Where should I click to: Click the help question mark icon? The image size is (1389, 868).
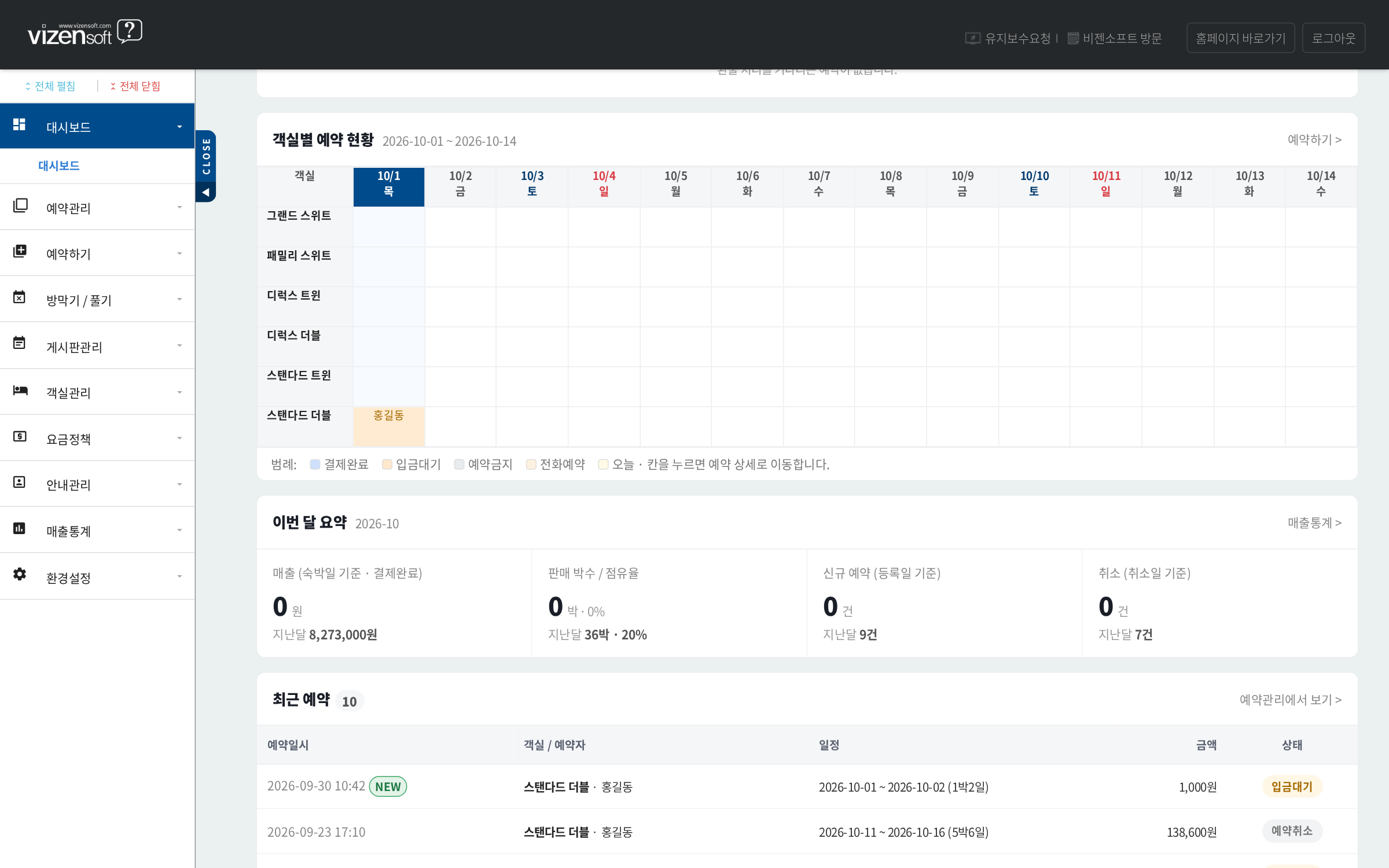click(x=130, y=31)
